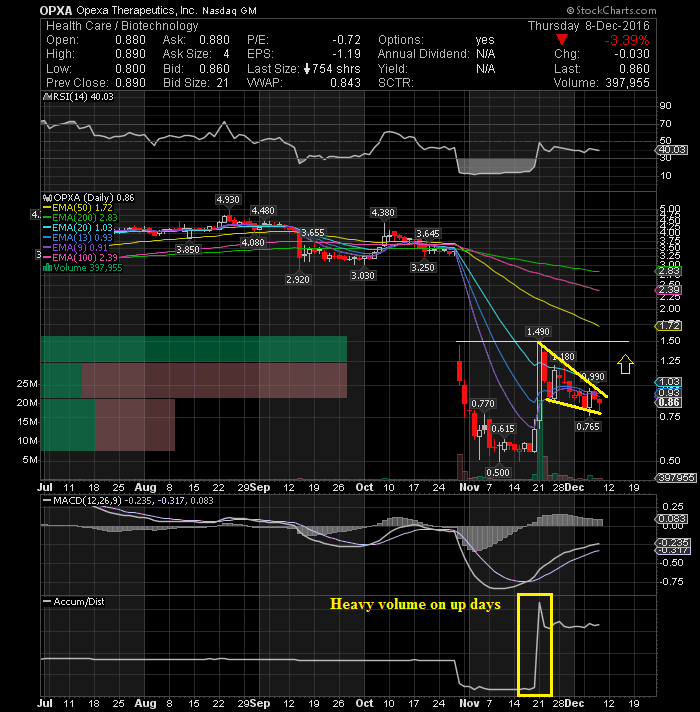Click the Bid 0.860 quote value

pyautogui.click(x=215, y=69)
